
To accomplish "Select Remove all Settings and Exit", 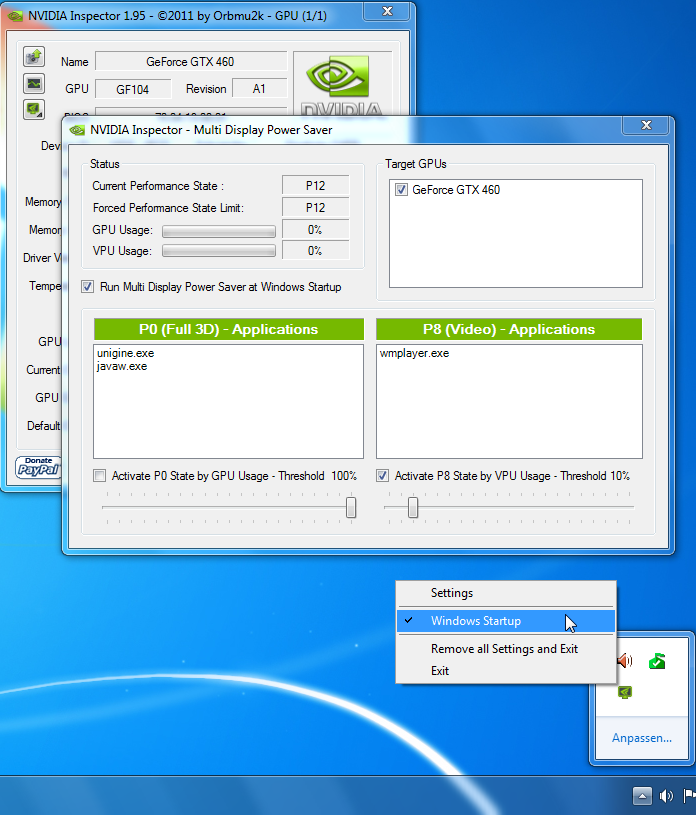I will [x=504, y=649].
